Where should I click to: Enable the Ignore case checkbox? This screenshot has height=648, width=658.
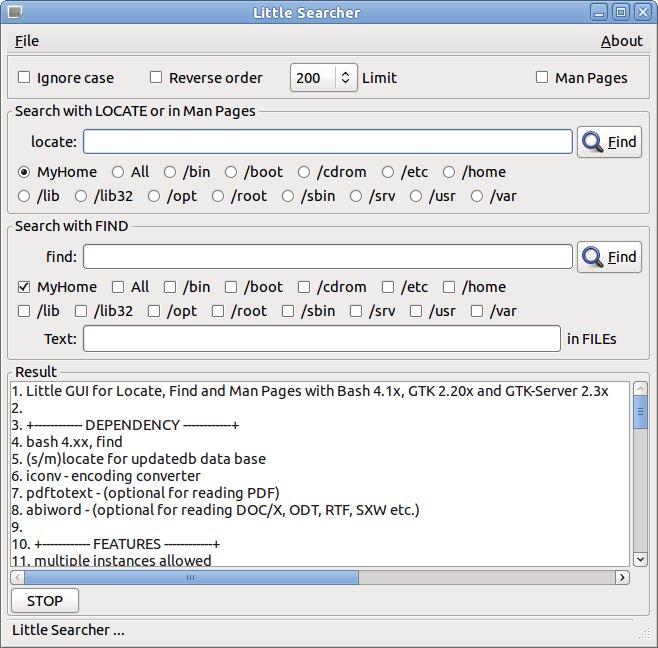(x=25, y=78)
